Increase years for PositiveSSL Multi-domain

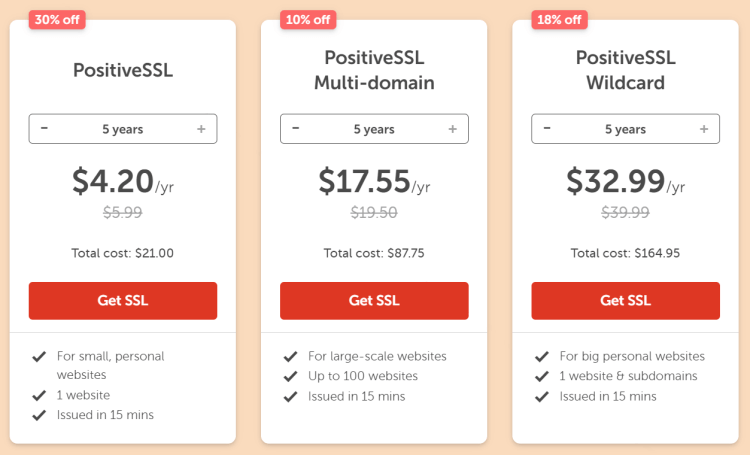452,129
